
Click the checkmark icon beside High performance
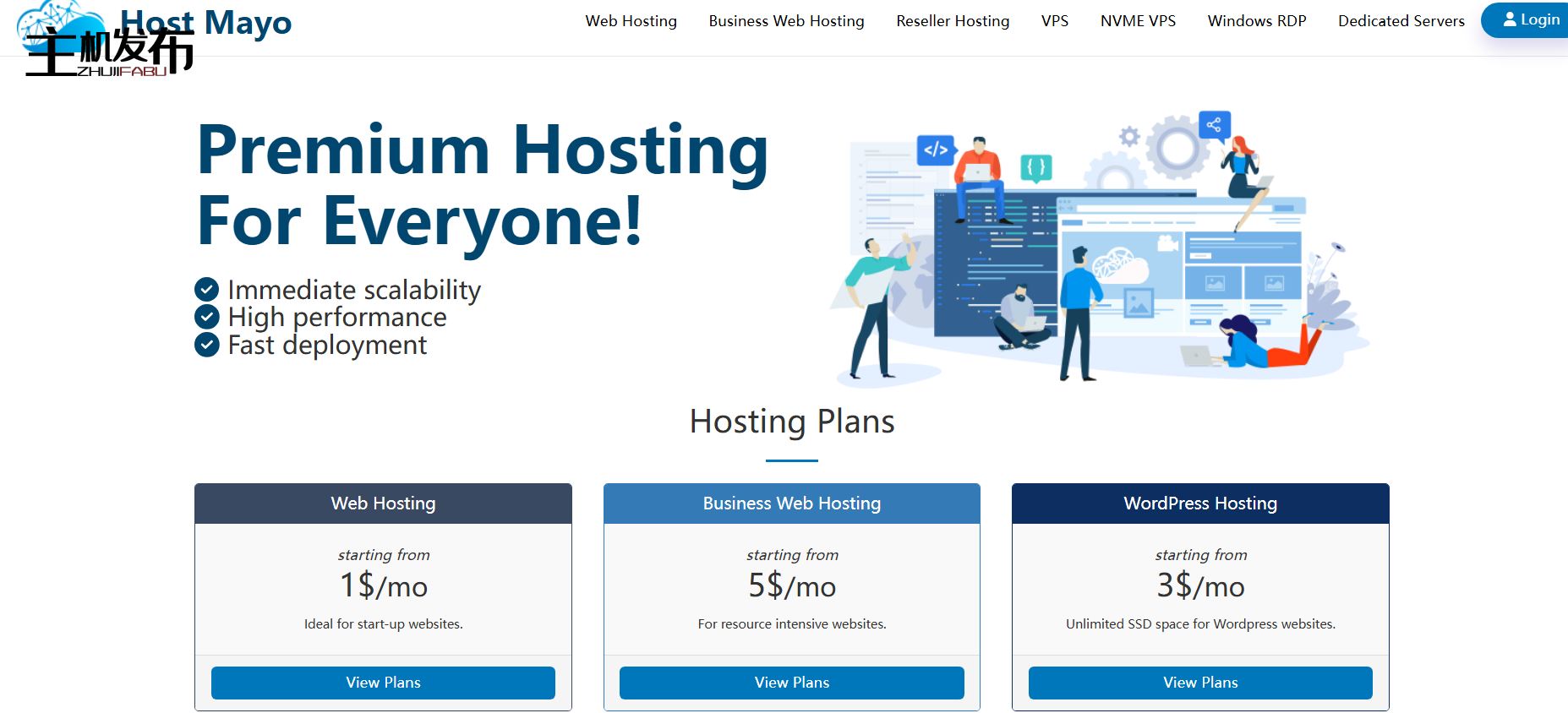207,317
